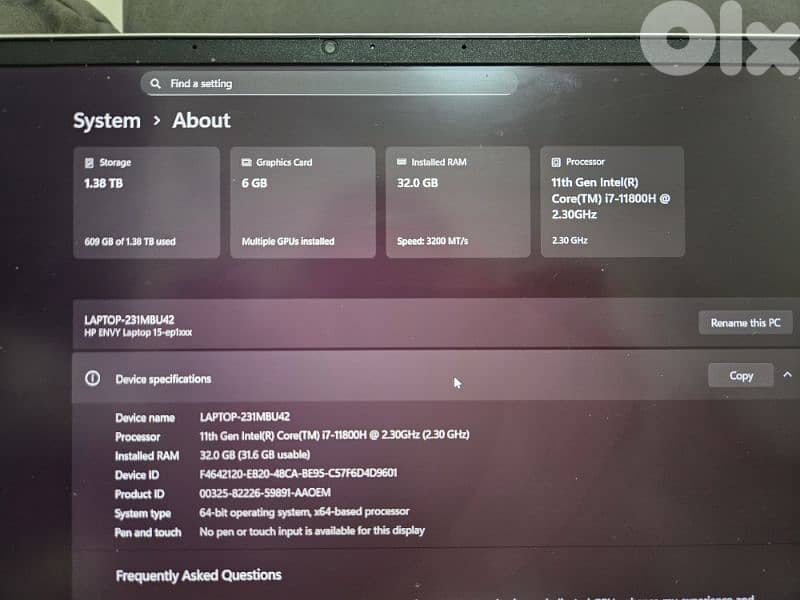800x600 pixels.
Task: Click the info icon beside Device specifications
Action: [x=93, y=378]
